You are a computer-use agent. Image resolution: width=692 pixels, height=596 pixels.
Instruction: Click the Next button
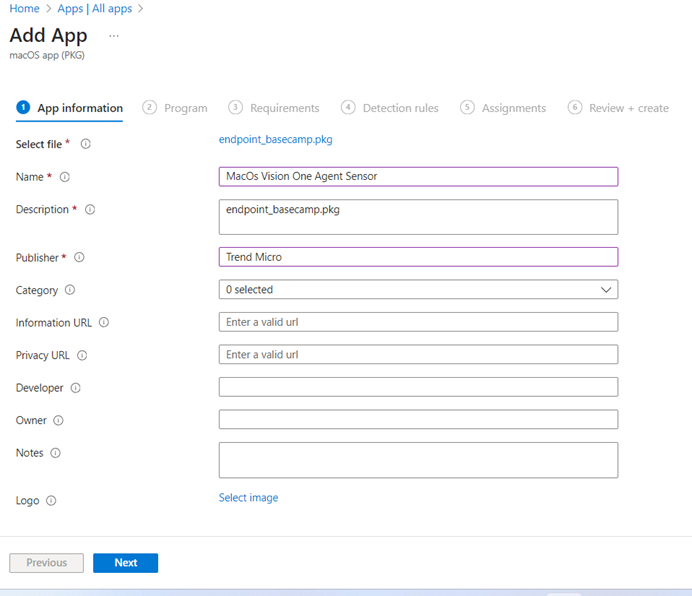pos(125,563)
